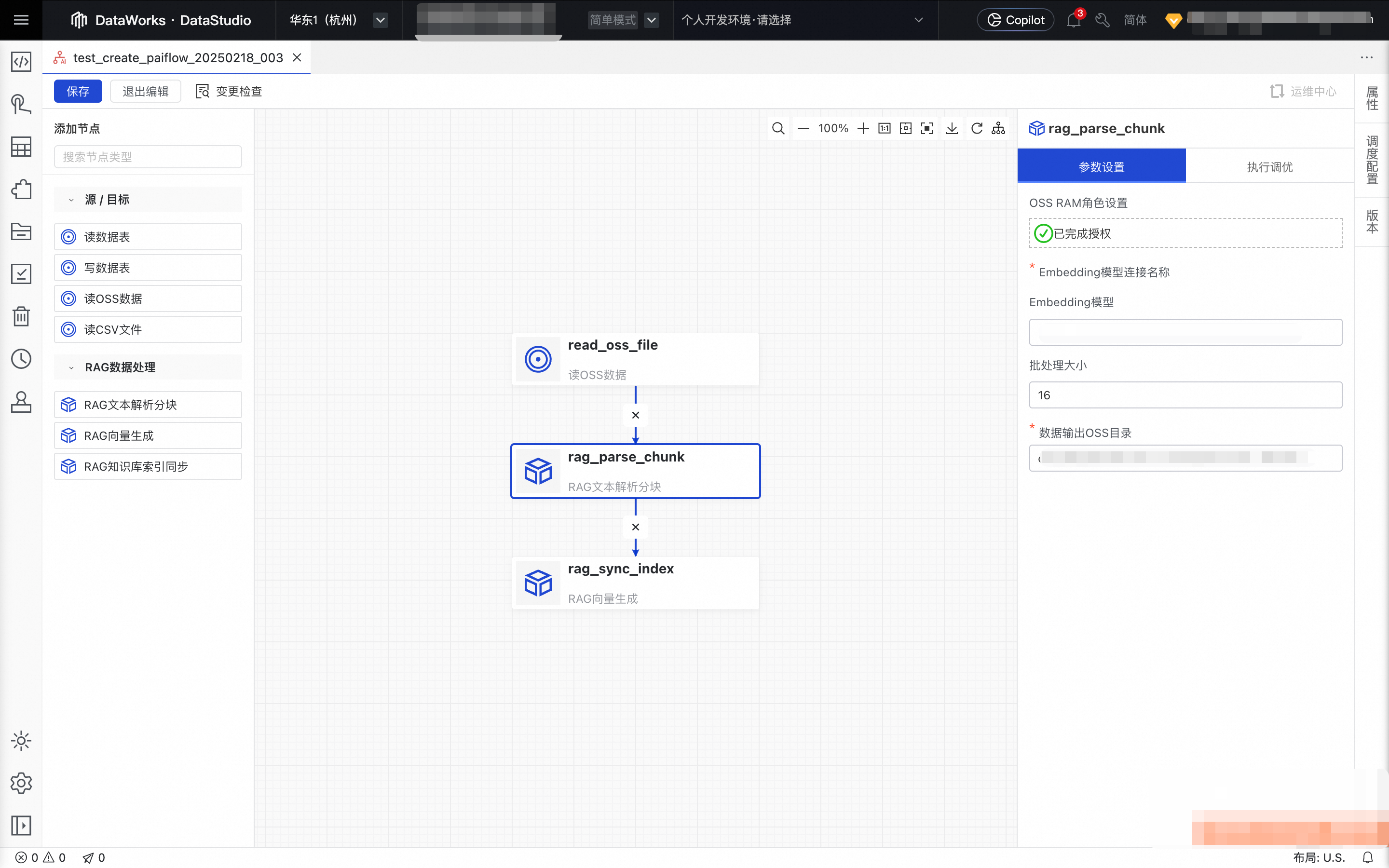Open the search node icon on canvas toolbar
The height and width of the screenshot is (868, 1389).
pos(778,128)
